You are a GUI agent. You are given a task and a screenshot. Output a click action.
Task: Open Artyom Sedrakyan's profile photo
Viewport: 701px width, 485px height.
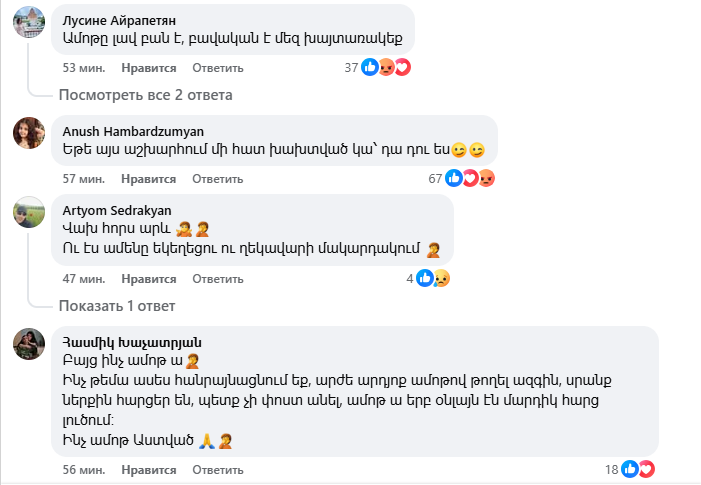[28, 211]
